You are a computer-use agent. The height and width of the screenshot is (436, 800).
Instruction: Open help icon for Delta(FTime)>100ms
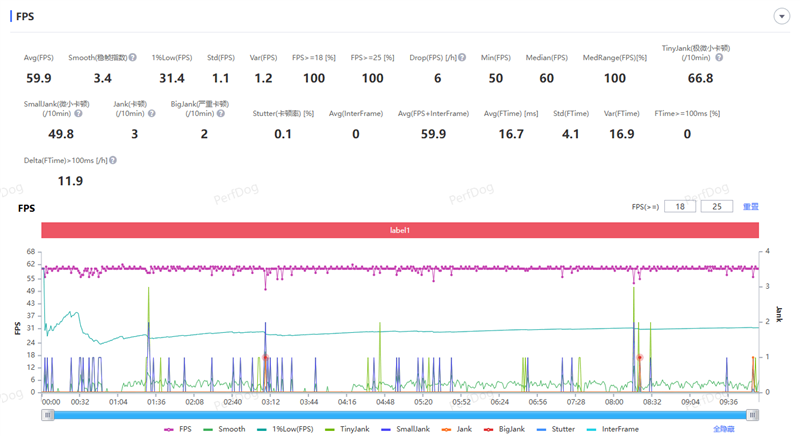tap(113, 160)
